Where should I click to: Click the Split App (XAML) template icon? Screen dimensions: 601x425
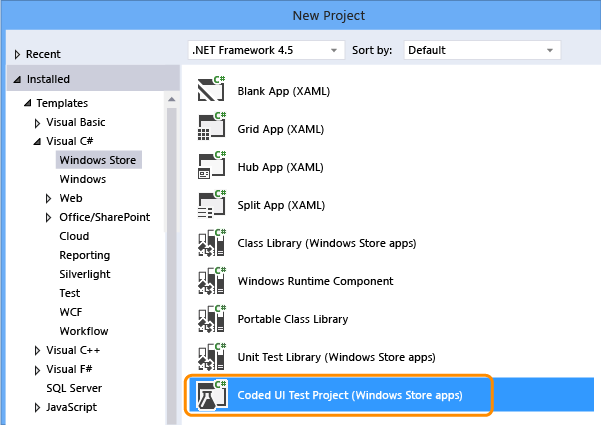click(211, 203)
